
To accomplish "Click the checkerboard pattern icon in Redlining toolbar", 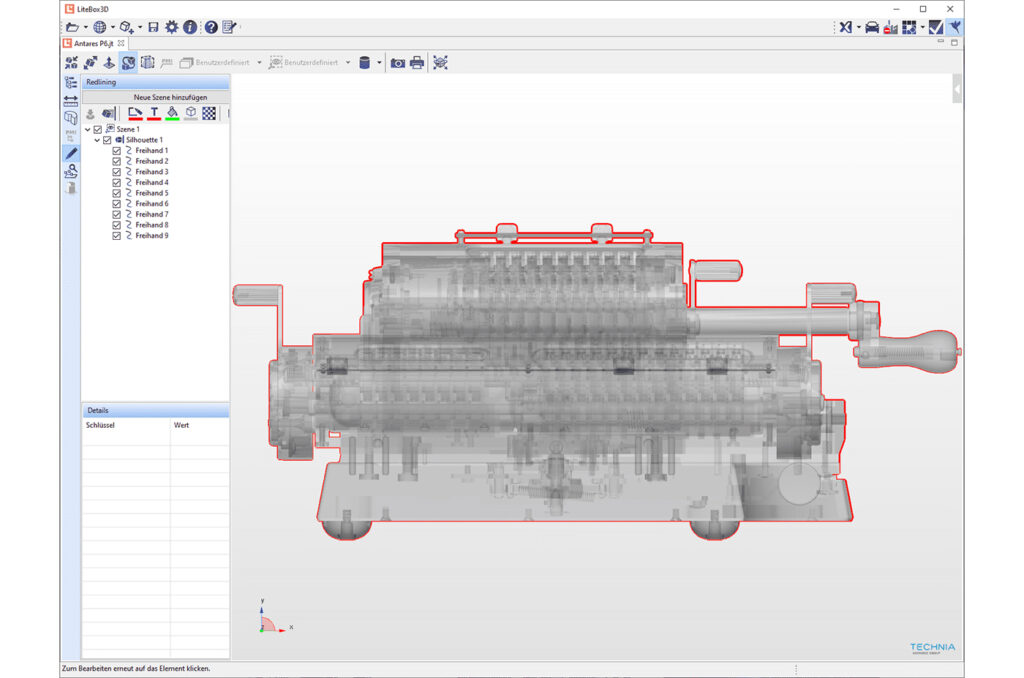I will [x=209, y=113].
